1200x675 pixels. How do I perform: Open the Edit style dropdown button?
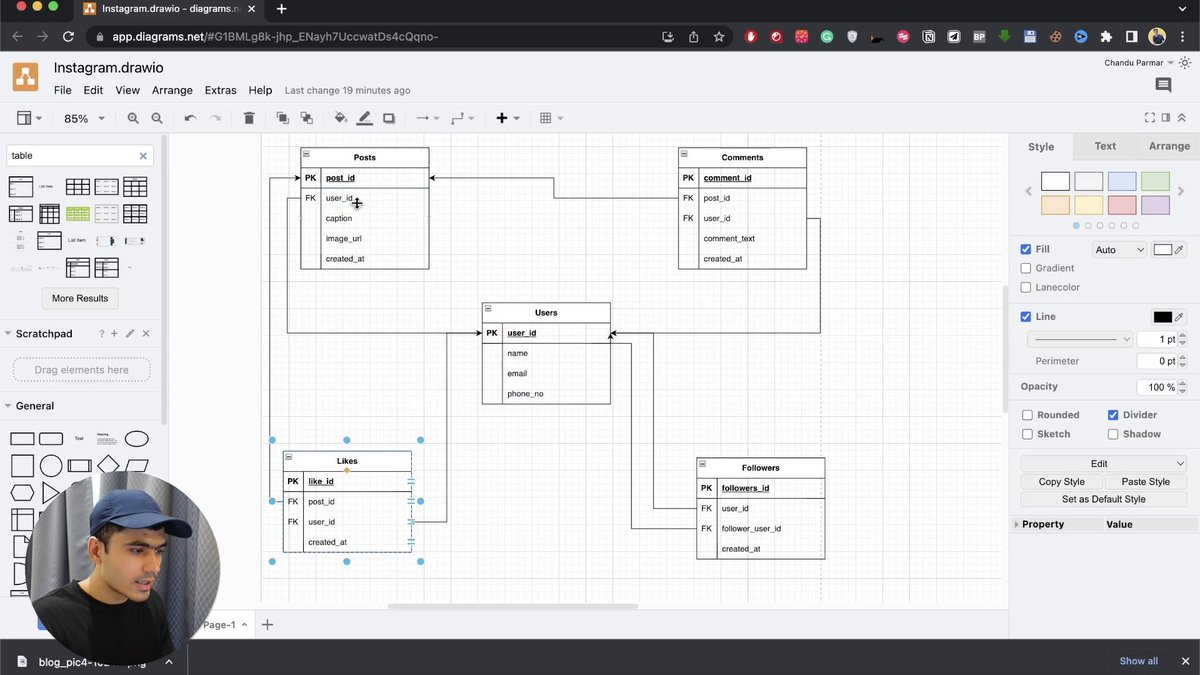(1104, 464)
